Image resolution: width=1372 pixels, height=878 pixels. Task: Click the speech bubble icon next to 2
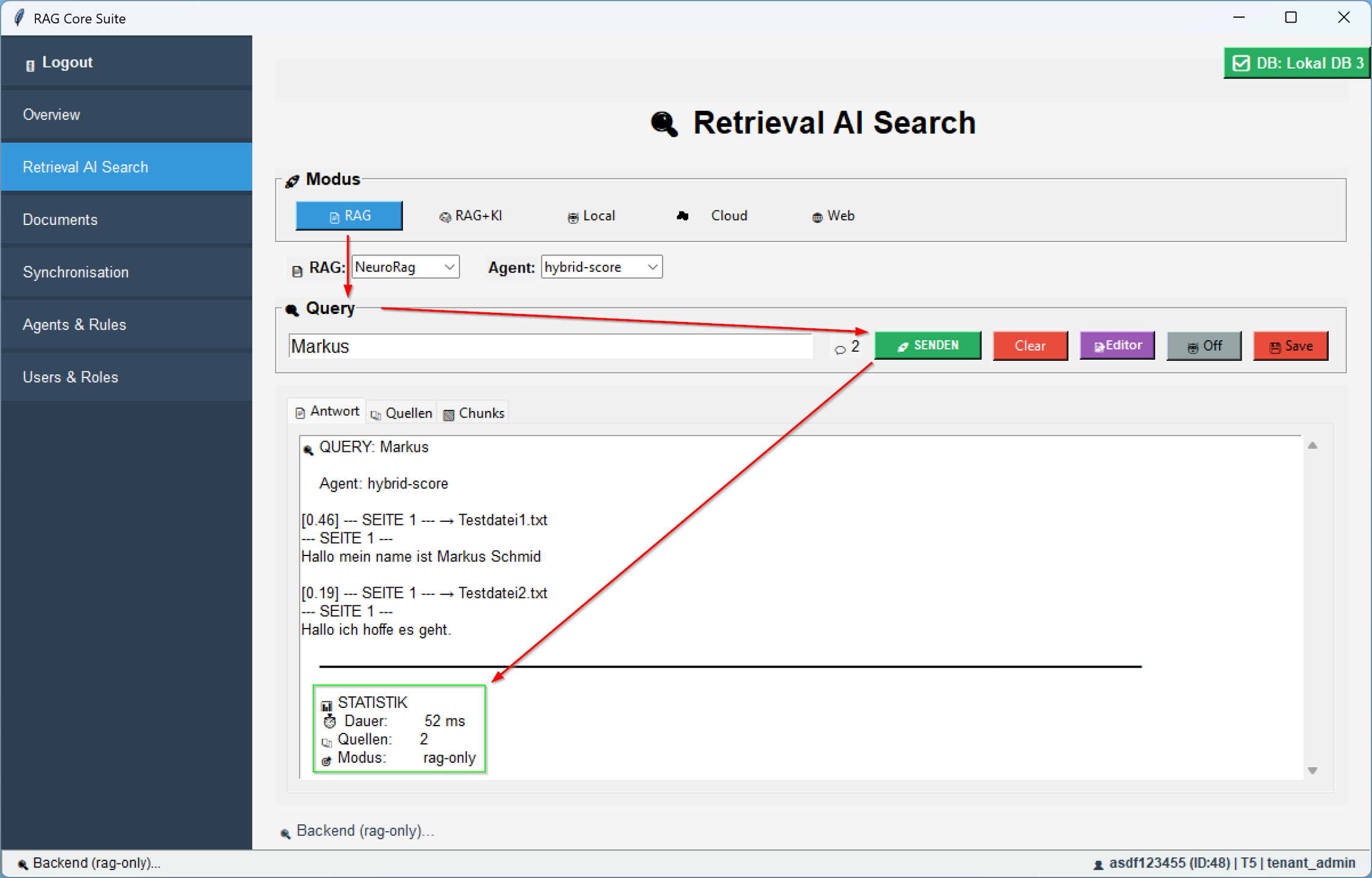(x=840, y=349)
